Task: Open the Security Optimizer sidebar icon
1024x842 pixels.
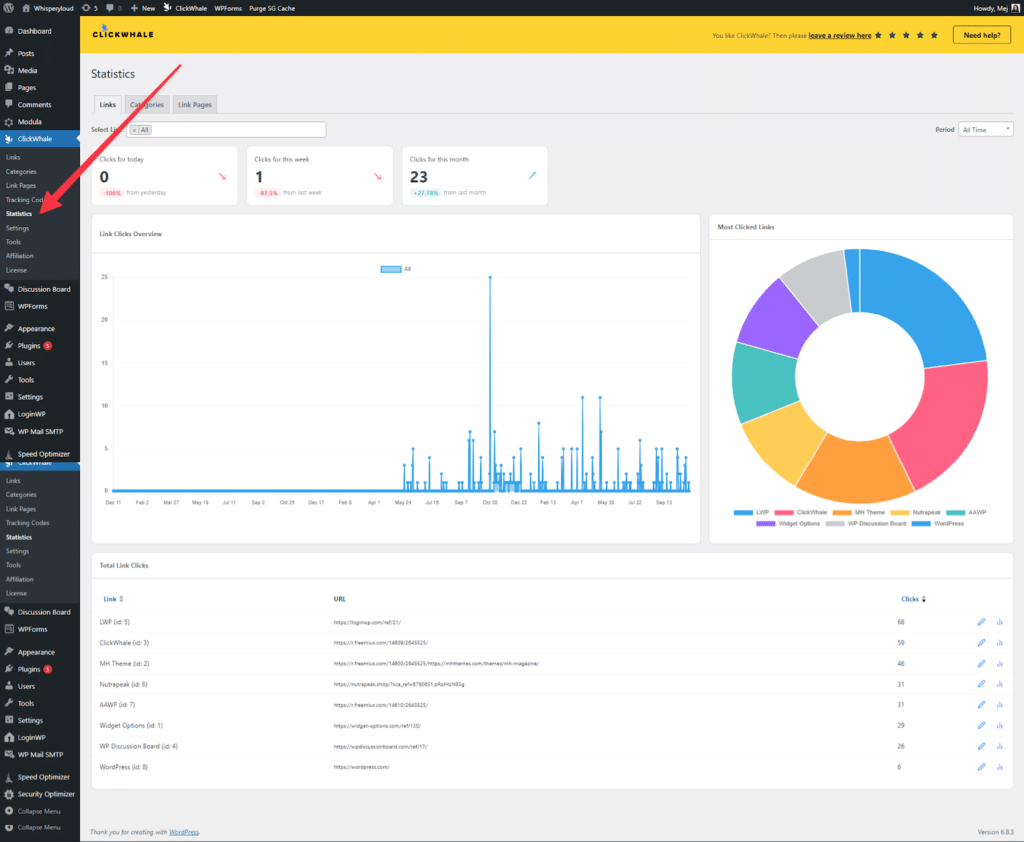Action: click(8, 794)
